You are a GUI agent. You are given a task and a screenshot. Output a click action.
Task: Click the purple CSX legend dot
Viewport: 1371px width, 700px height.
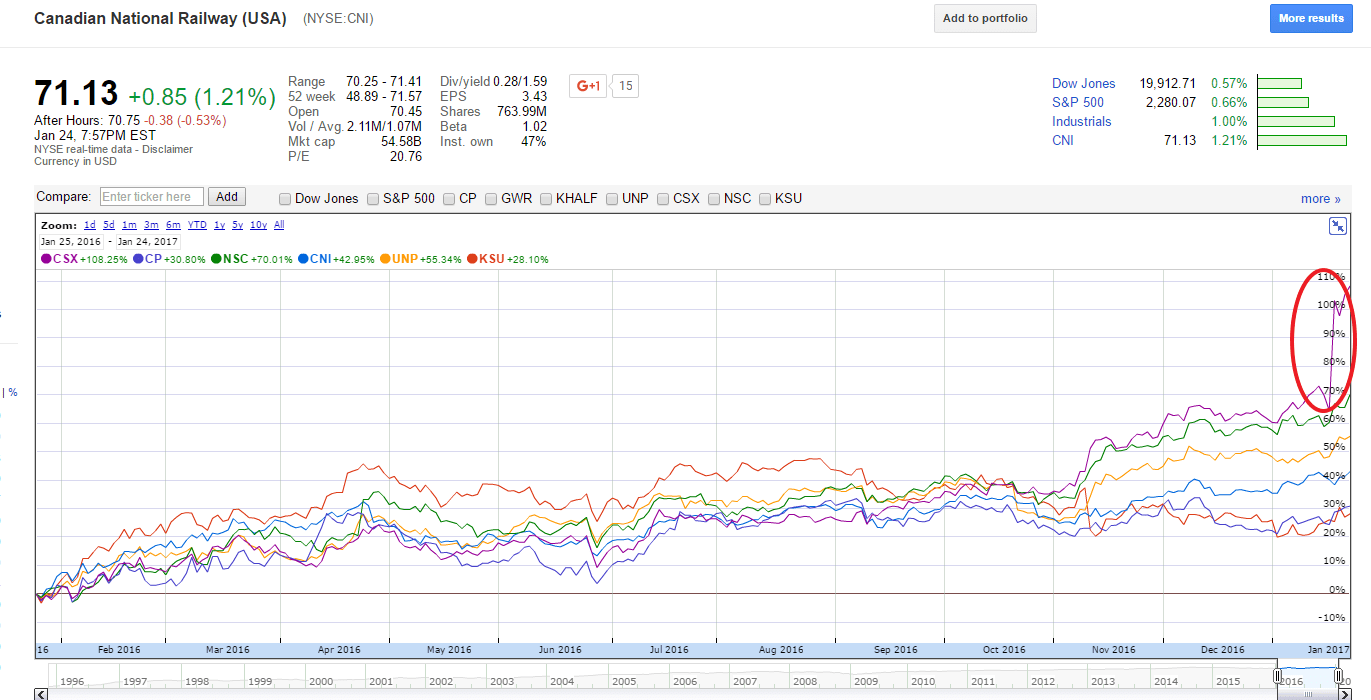click(46, 259)
